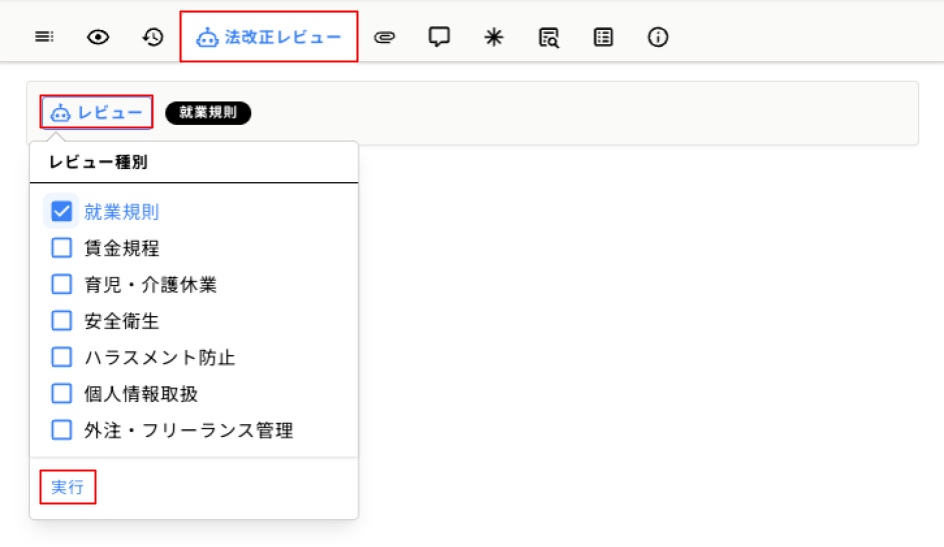
Task: Click the レビュー種別 heading text
Action: coord(98,162)
